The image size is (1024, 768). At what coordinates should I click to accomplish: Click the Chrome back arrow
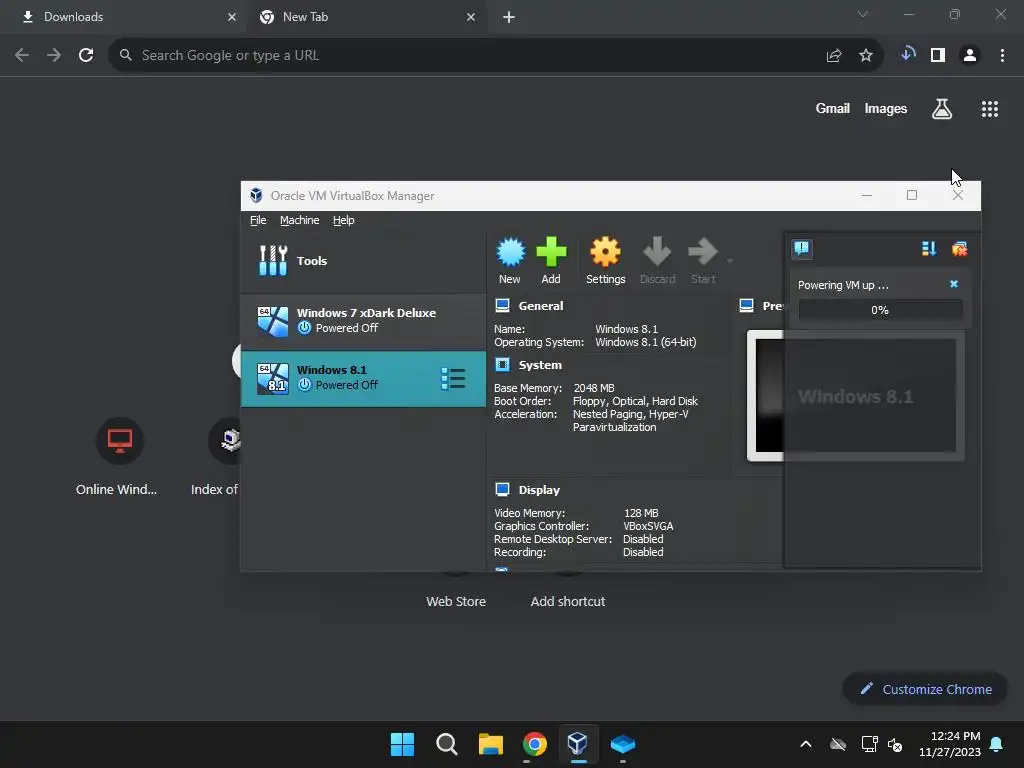click(22, 56)
